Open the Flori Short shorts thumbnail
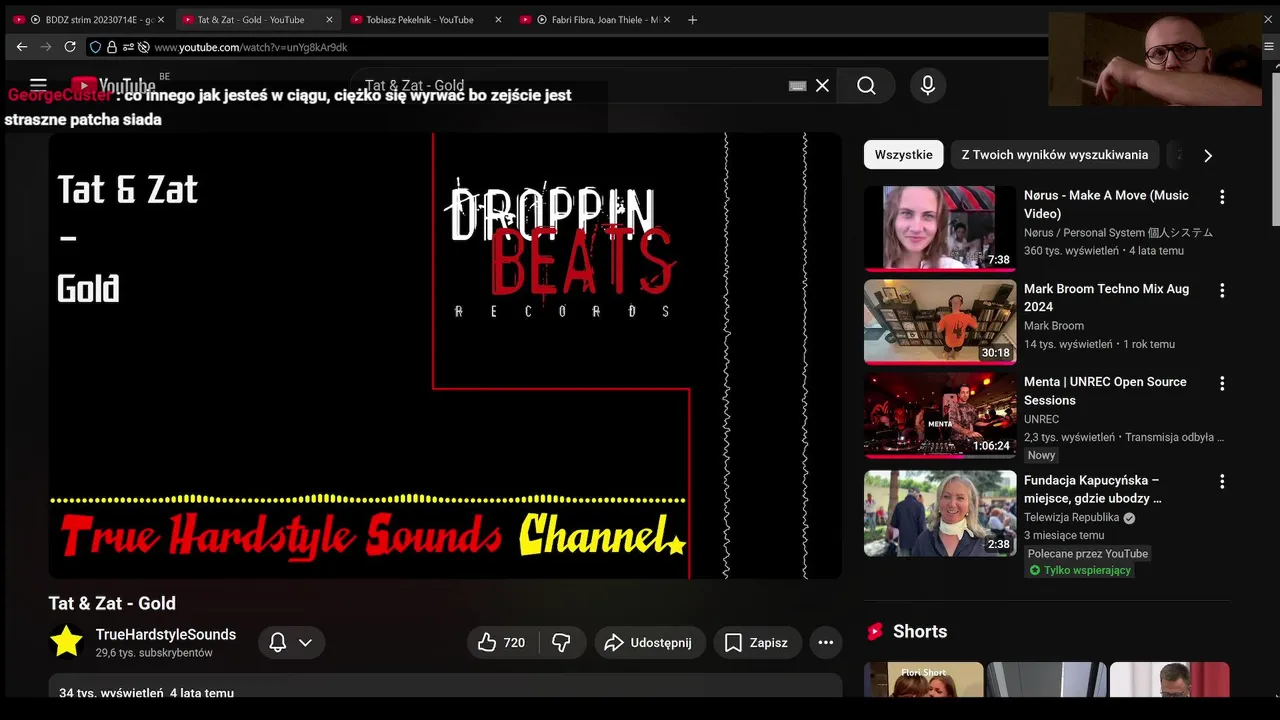1280x720 pixels. tap(923, 679)
